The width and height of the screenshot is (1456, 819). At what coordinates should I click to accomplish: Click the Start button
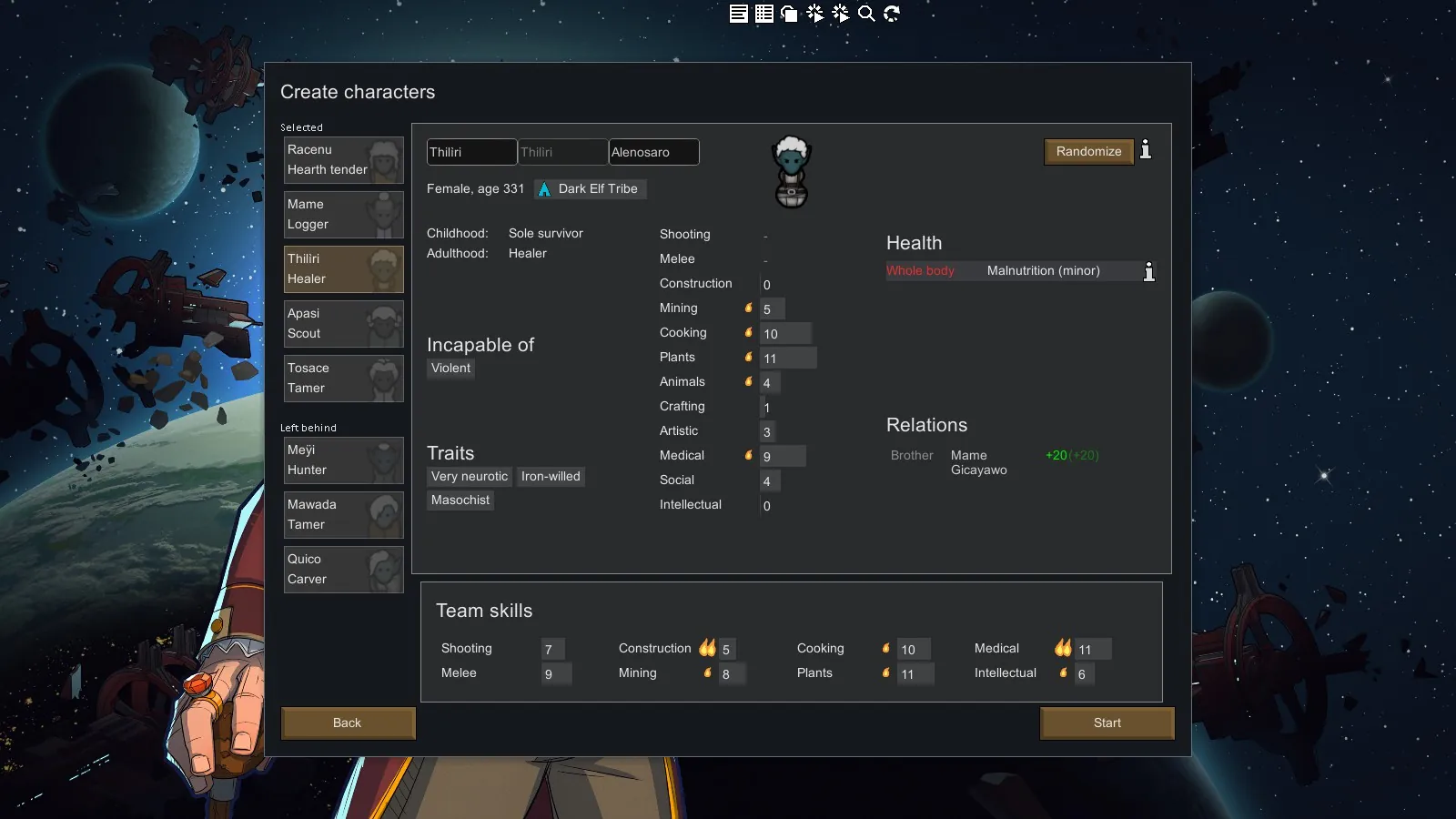pyautogui.click(x=1107, y=723)
